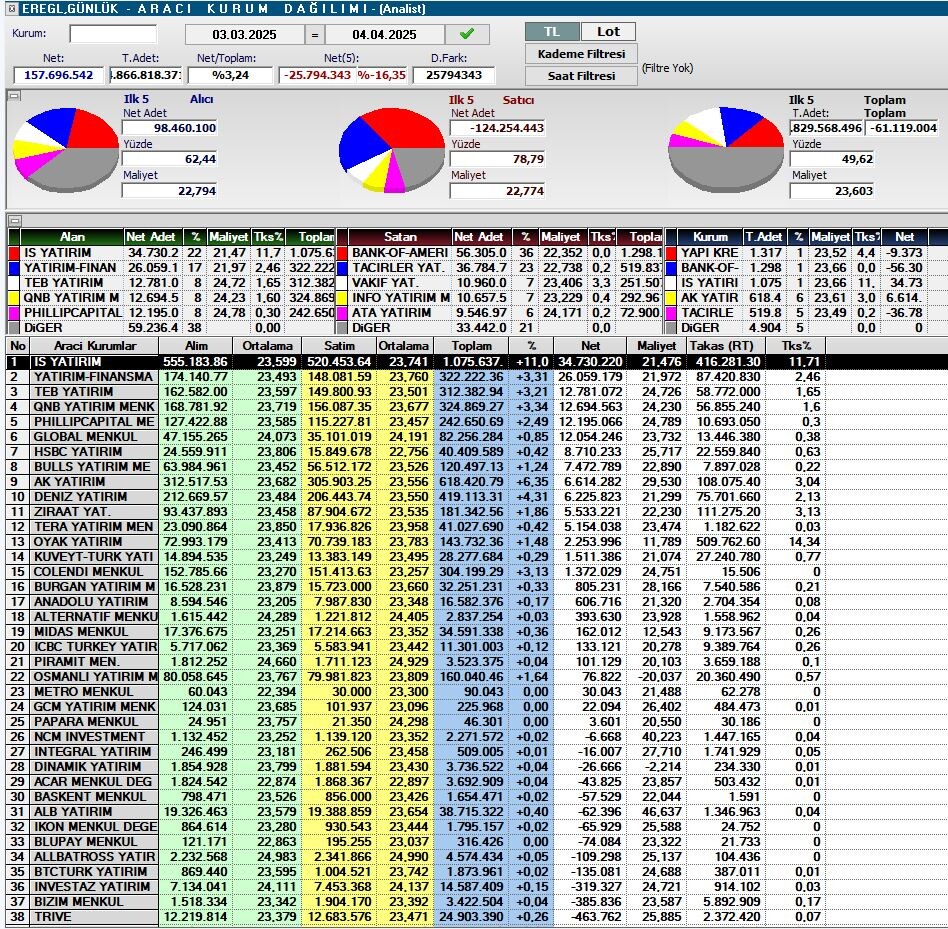
Task: Click the Satıcı Net Adet value -124.254.443
Action: [498, 128]
